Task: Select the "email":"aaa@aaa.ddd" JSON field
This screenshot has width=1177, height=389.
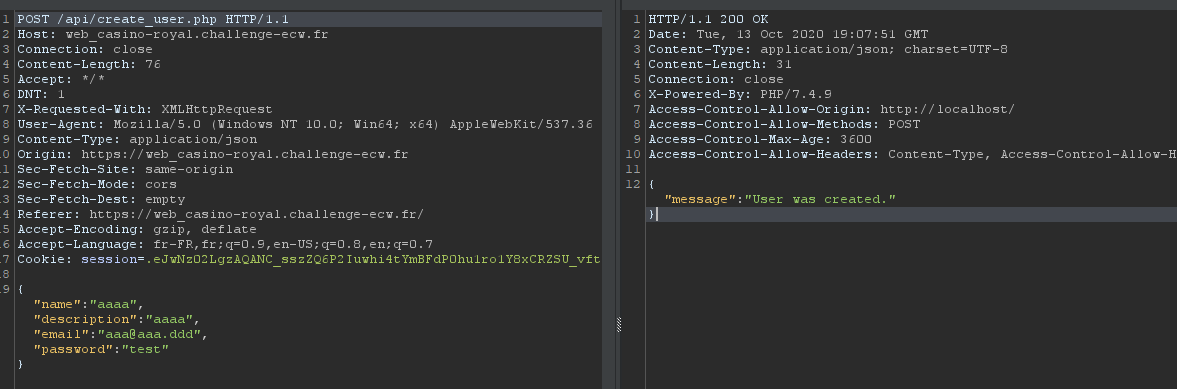Action: [x=120, y=335]
